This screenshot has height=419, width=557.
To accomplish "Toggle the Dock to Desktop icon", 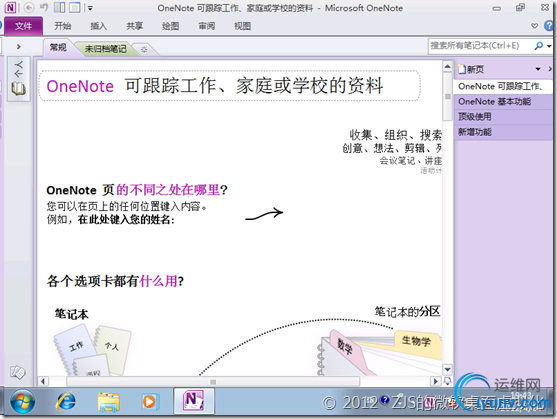I will (59, 7).
